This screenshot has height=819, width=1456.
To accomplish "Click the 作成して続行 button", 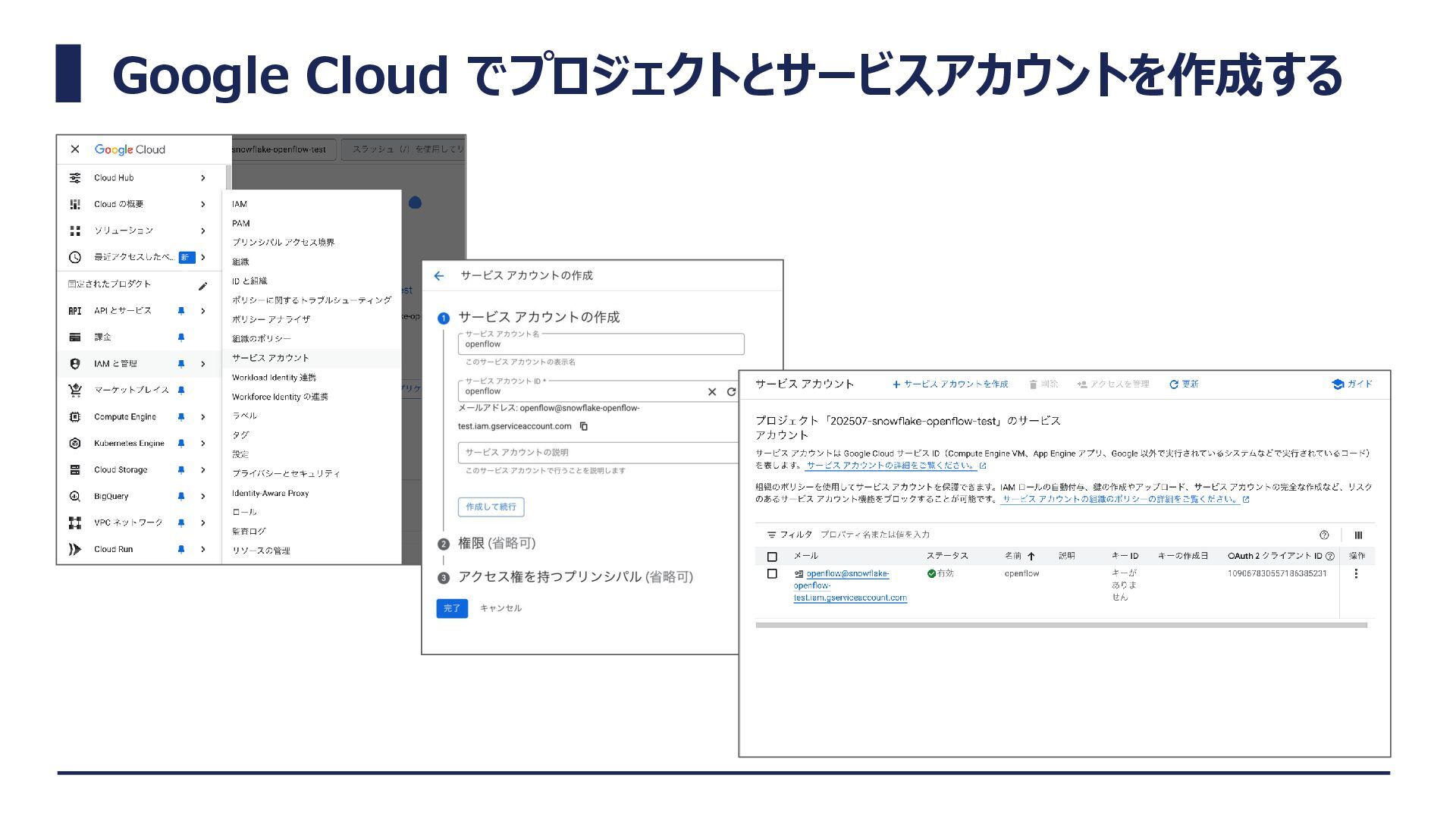I will click(x=491, y=507).
